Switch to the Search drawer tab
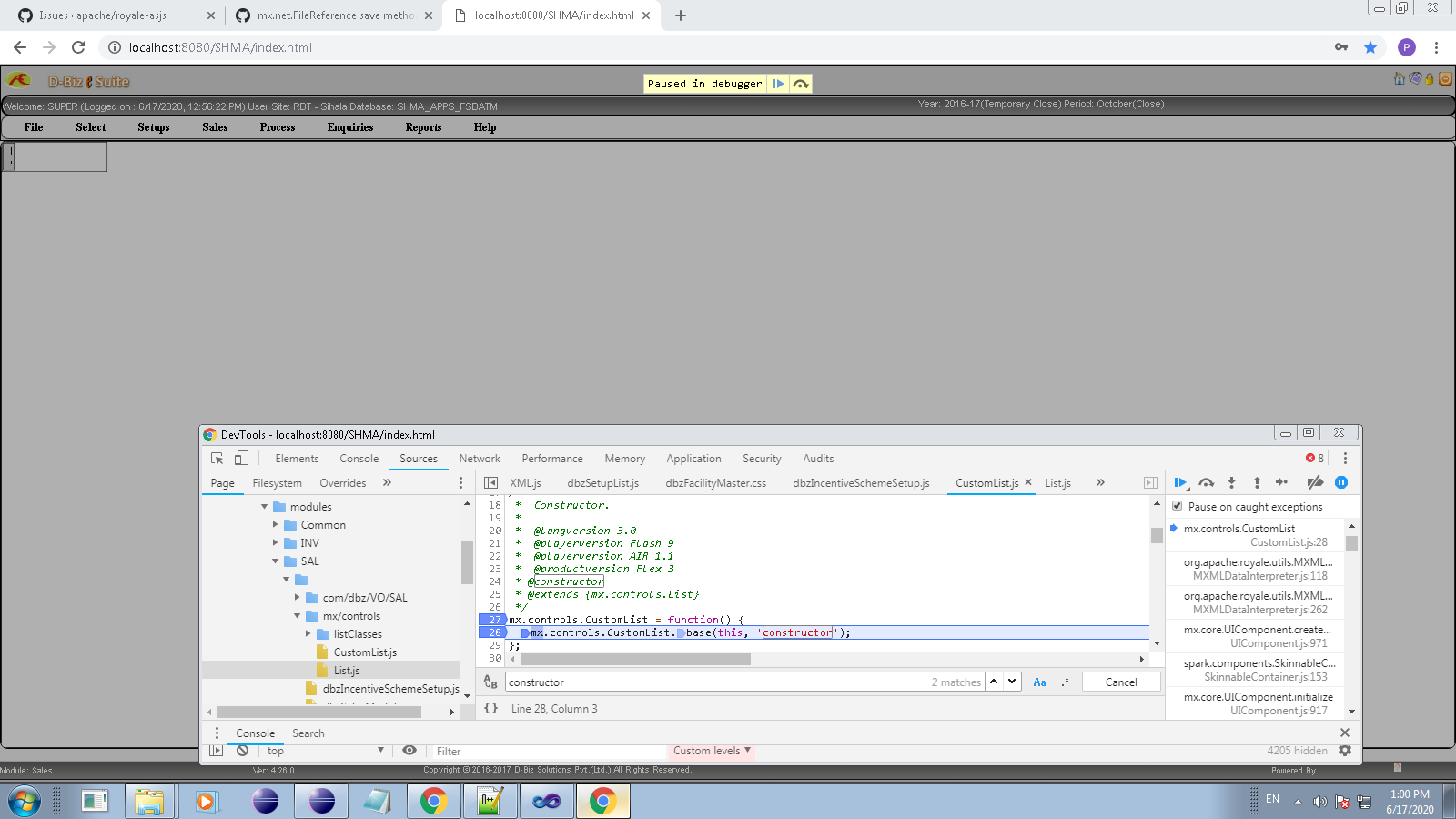 pos(308,733)
